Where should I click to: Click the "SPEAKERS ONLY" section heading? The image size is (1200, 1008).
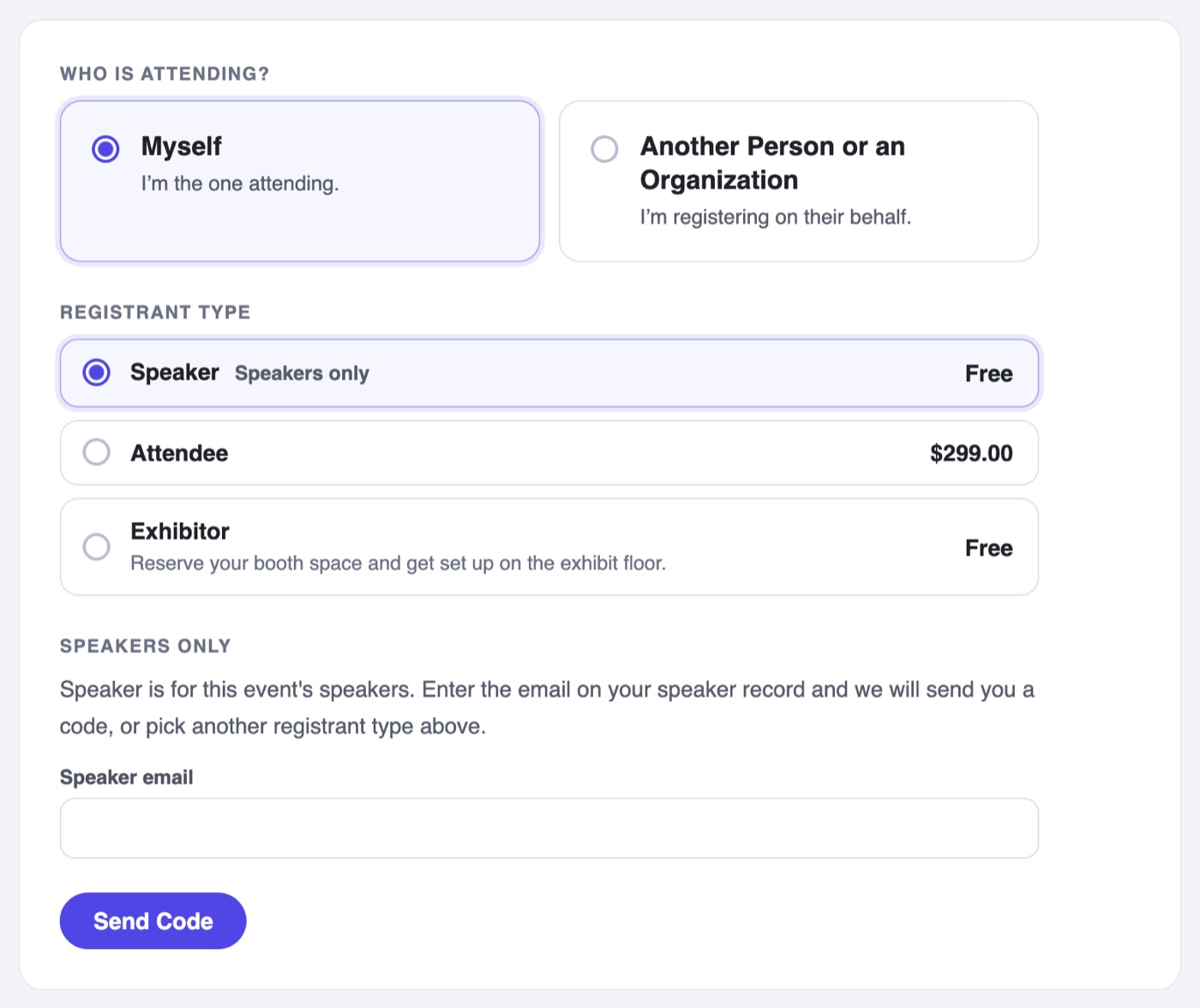[146, 646]
